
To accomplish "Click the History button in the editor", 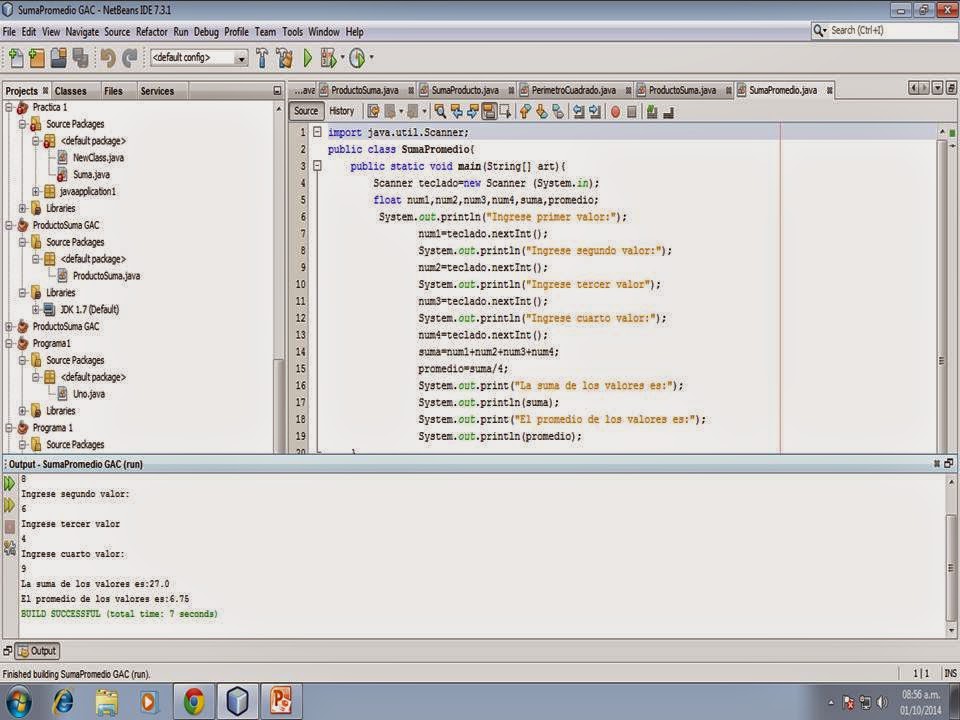I will pyautogui.click(x=343, y=111).
